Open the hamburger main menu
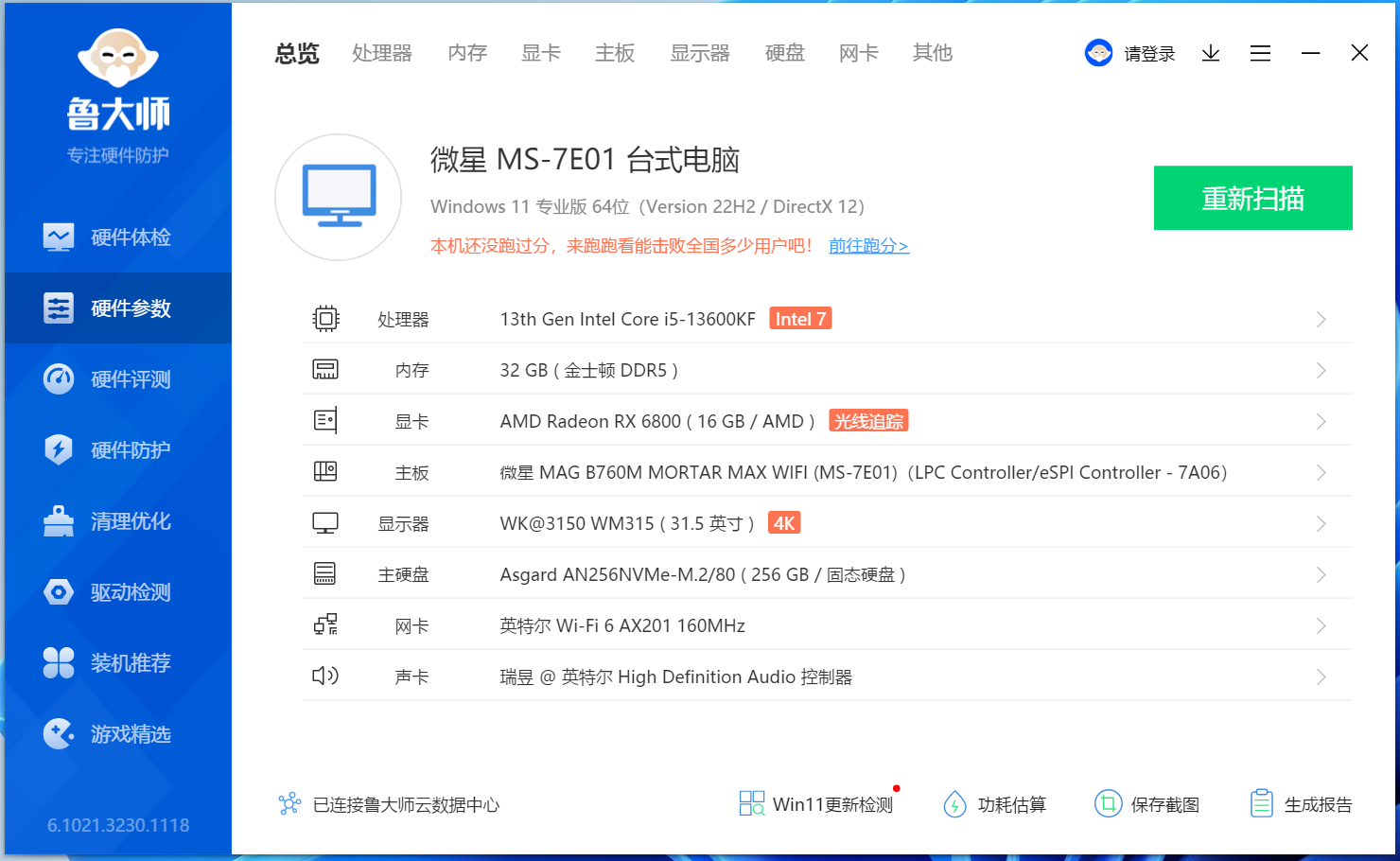Image resolution: width=1400 pixels, height=861 pixels. (x=1260, y=53)
